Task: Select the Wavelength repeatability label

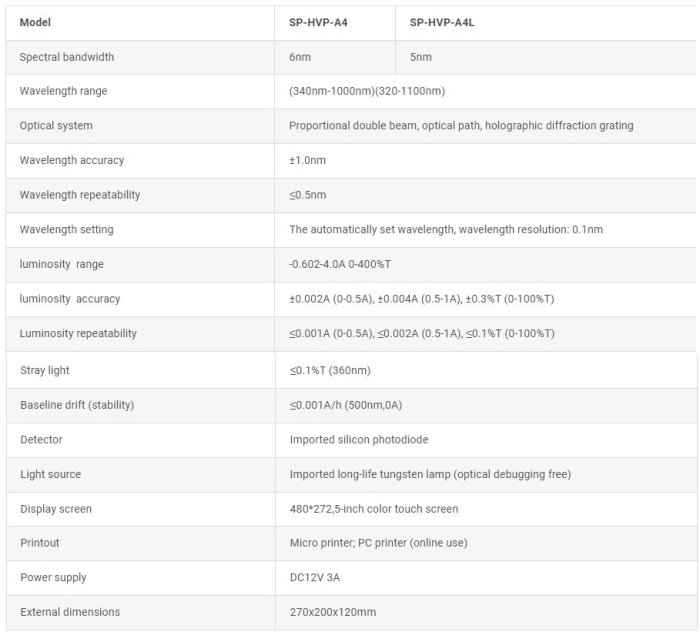Action: [79, 195]
